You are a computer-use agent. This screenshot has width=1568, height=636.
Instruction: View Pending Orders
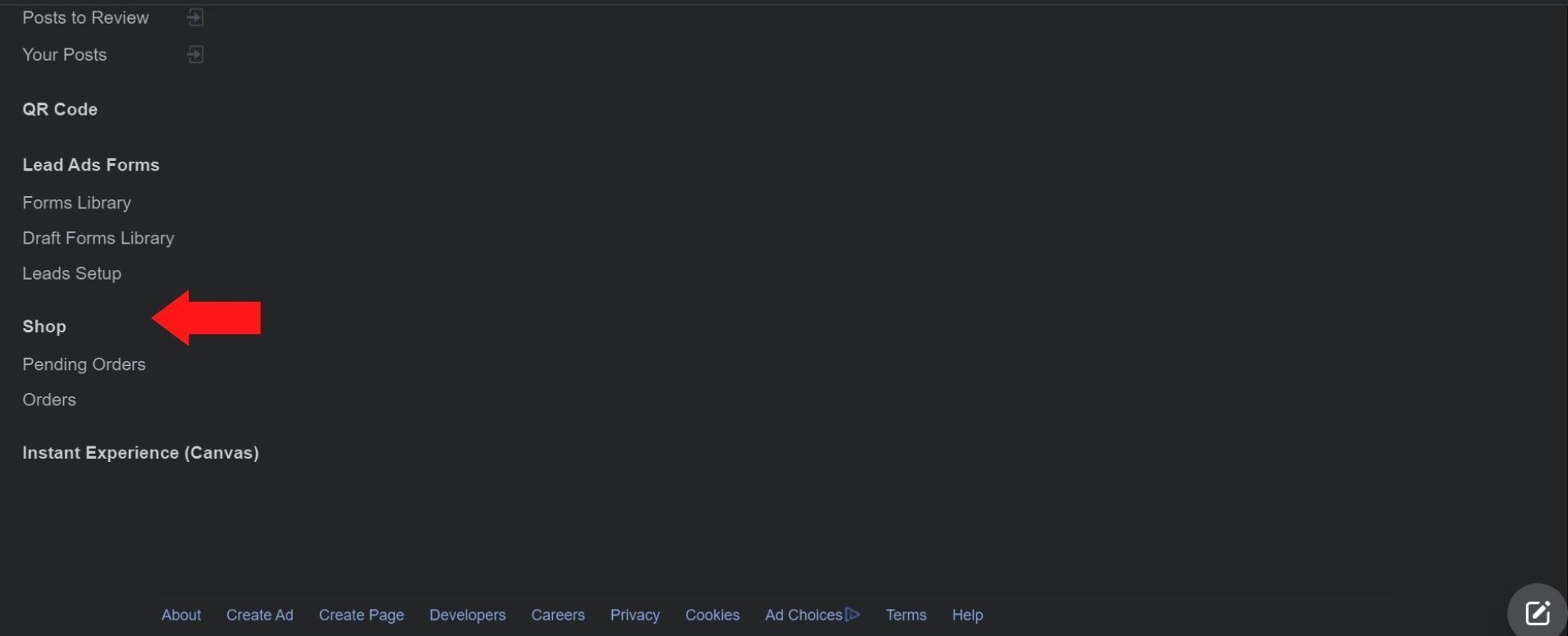(84, 364)
